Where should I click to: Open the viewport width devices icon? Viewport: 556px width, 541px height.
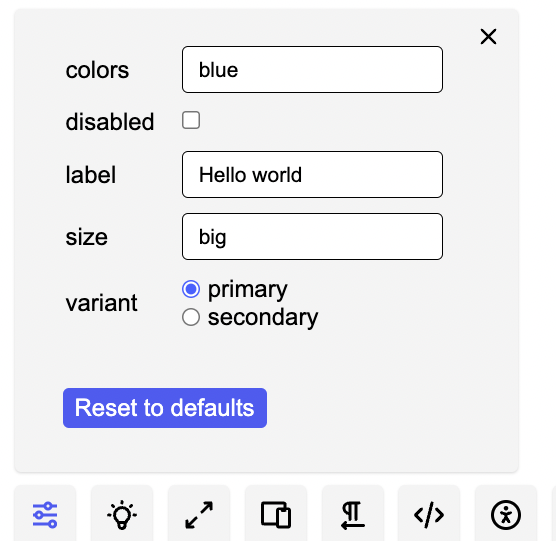(276, 515)
